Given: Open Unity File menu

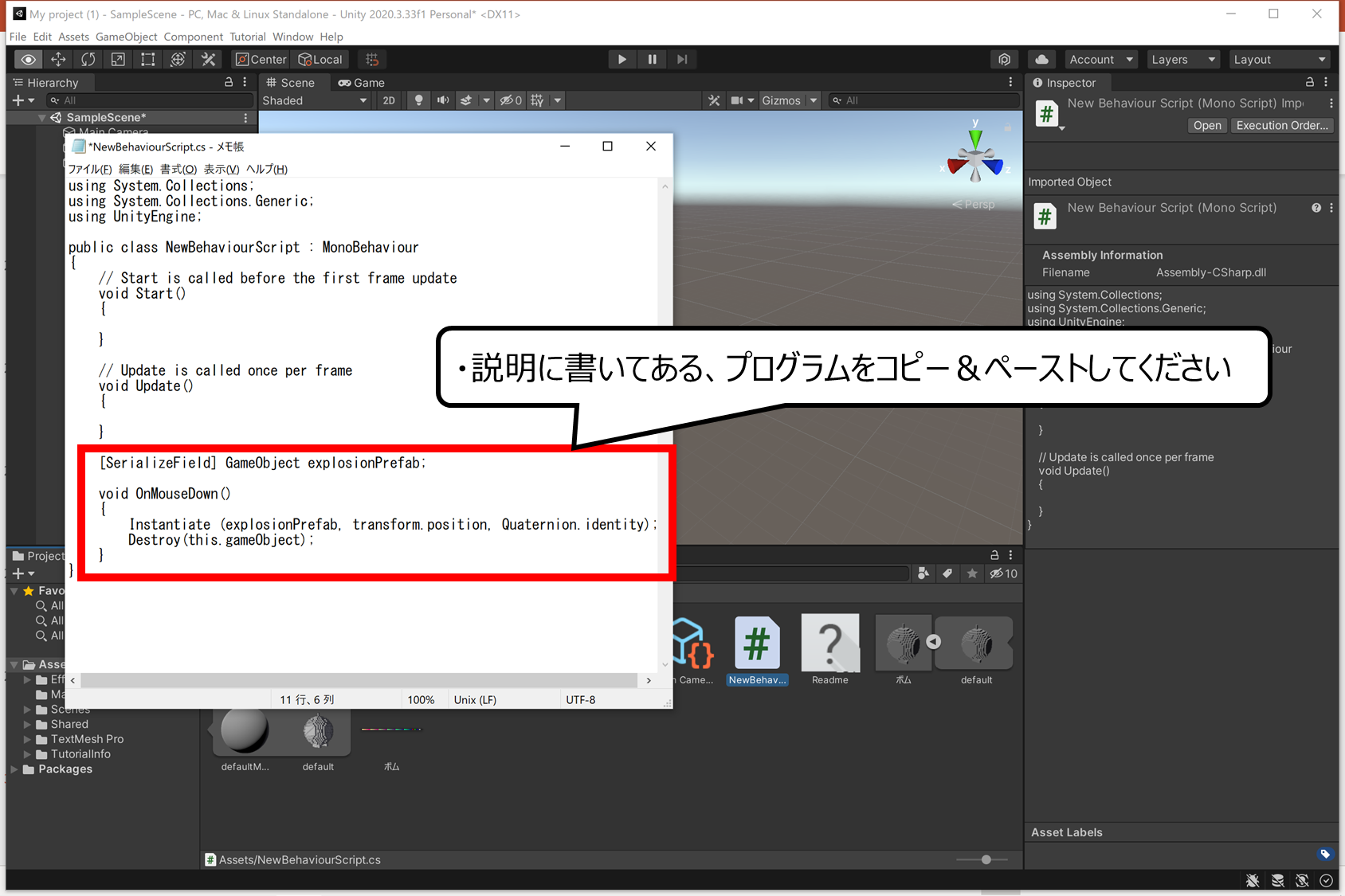Looking at the screenshot, I should [18, 37].
